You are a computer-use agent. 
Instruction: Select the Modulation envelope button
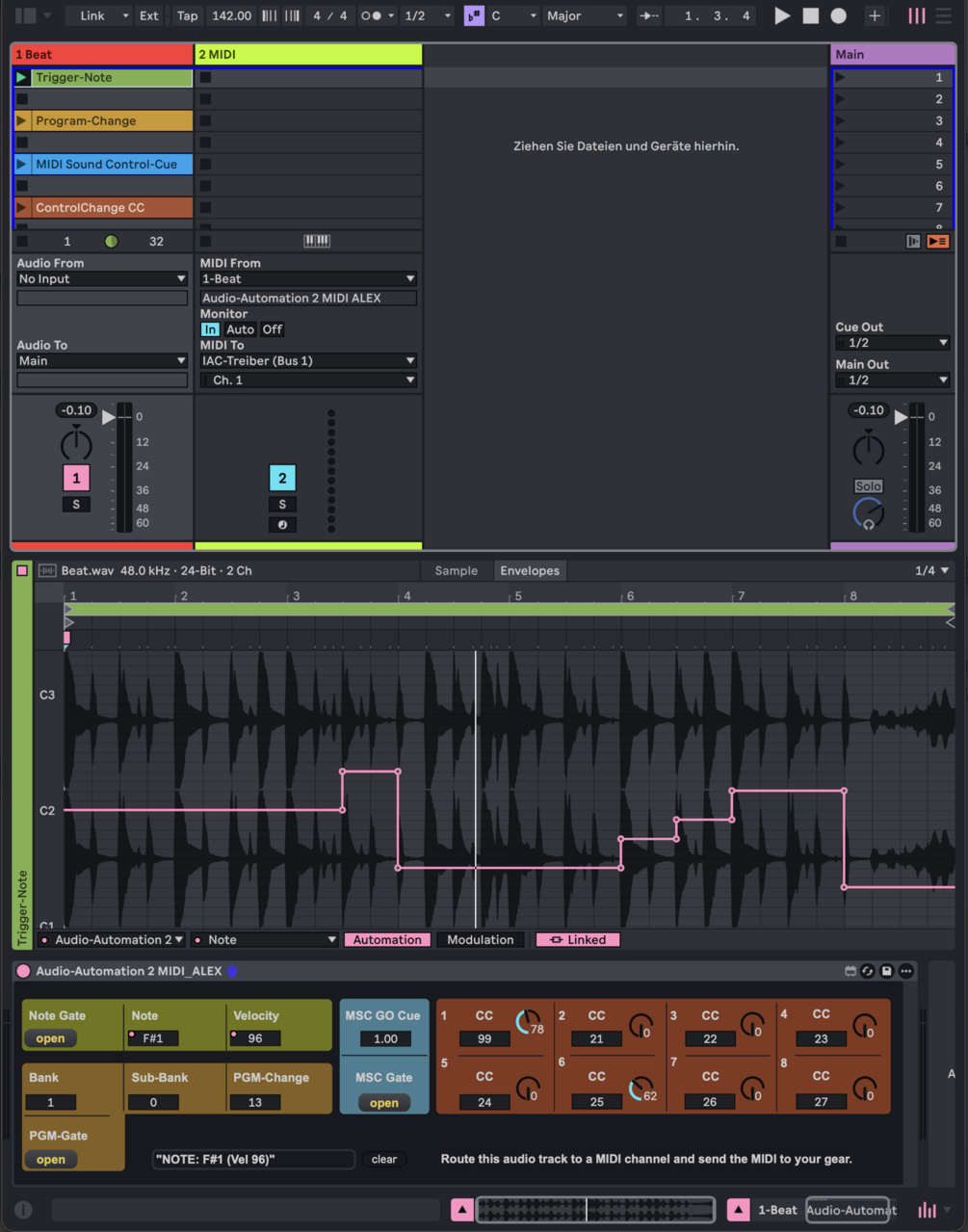point(481,939)
